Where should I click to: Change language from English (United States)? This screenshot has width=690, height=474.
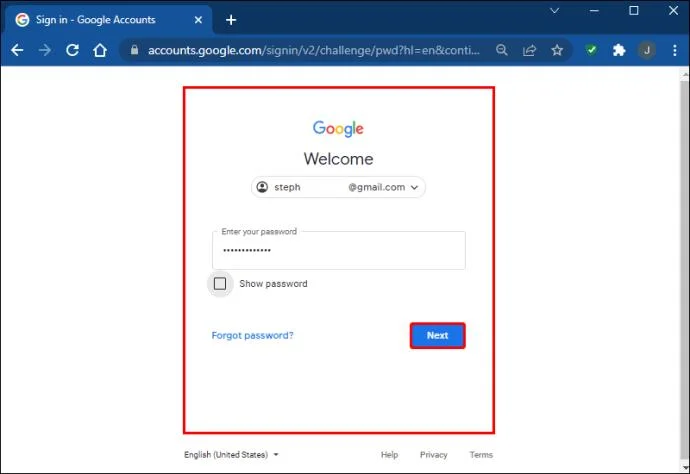tap(231, 455)
